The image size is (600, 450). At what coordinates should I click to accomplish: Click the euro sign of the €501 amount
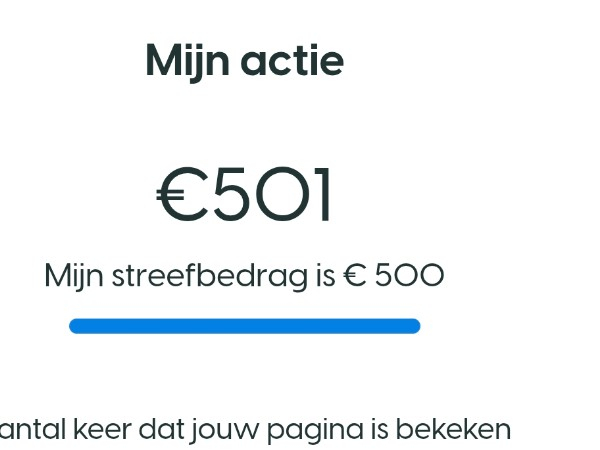(x=180, y=196)
